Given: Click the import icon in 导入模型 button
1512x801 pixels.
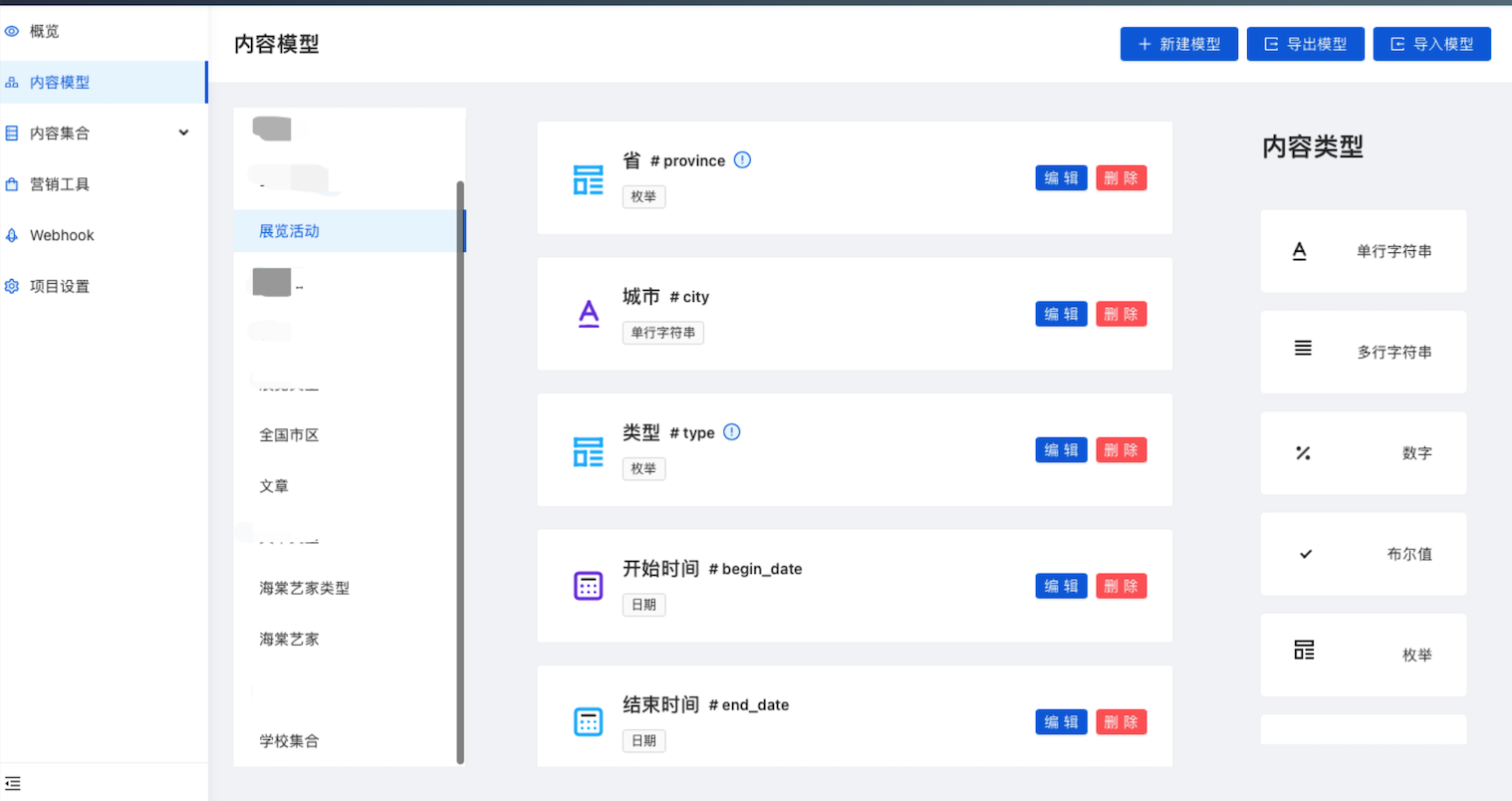Looking at the screenshot, I should point(1397,44).
